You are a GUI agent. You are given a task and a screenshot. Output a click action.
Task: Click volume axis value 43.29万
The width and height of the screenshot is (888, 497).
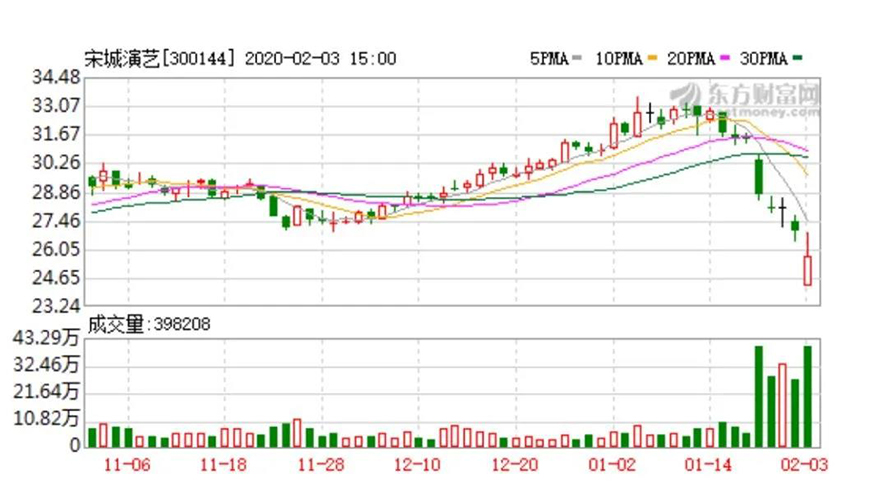coord(46,339)
